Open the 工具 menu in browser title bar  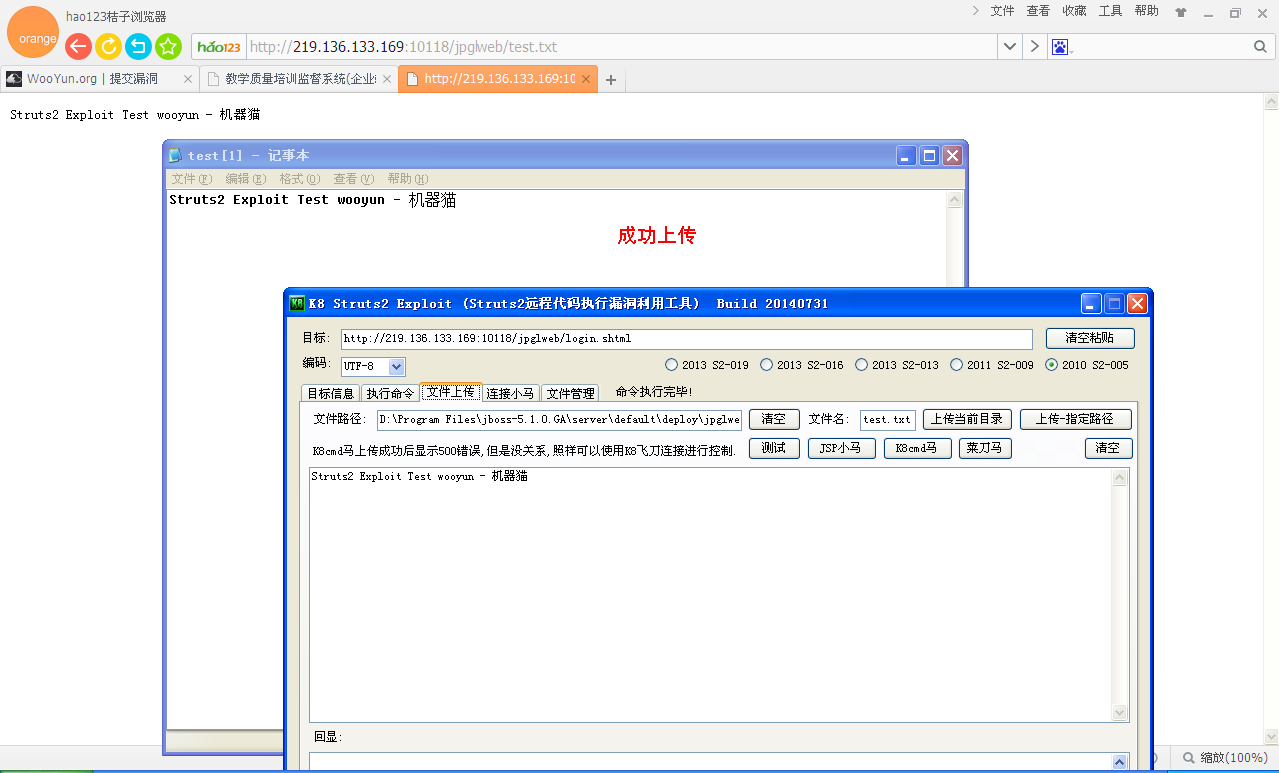coord(1110,11)
